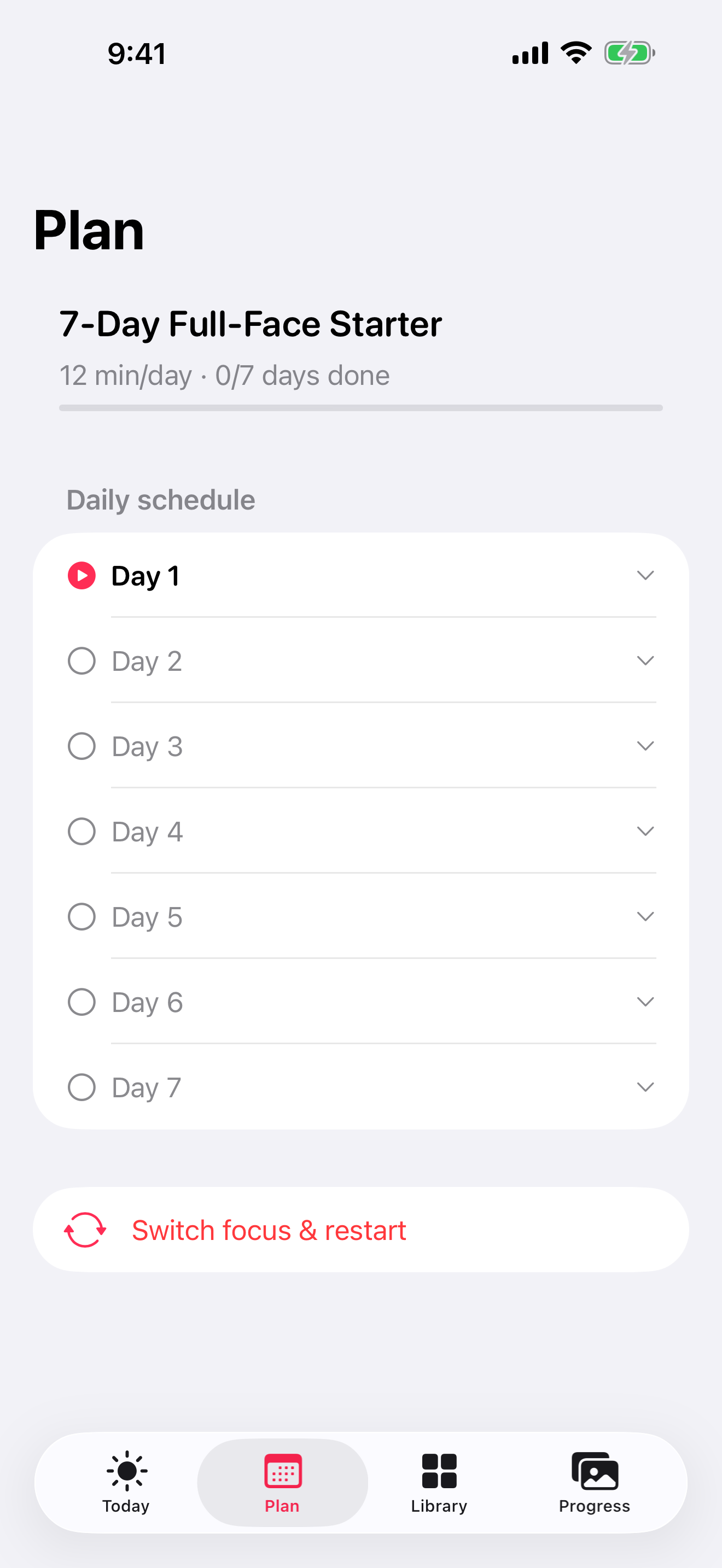The height and width of the screenshot is (1568, 722).
Task: Open the Today sun icon
Action: point(127,1471)
